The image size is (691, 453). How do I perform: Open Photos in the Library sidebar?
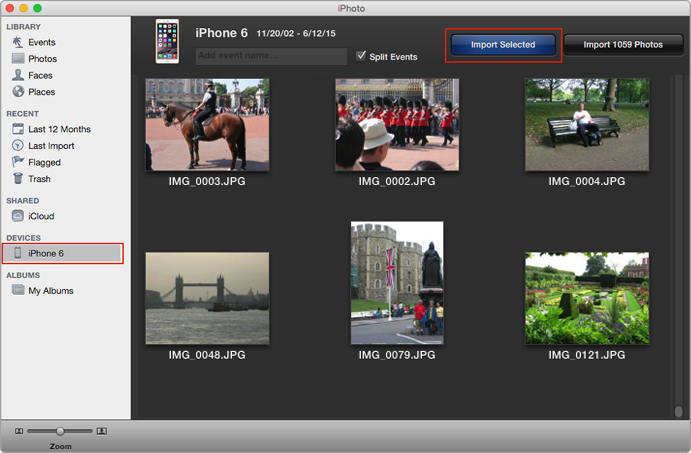pyautogui.click(x=42, y=59)
